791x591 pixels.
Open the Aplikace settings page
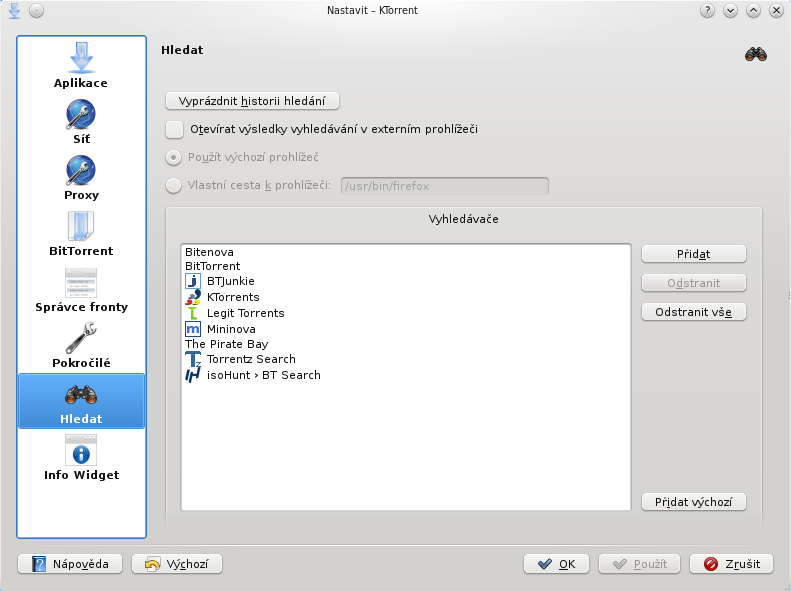tap(81, 66)
